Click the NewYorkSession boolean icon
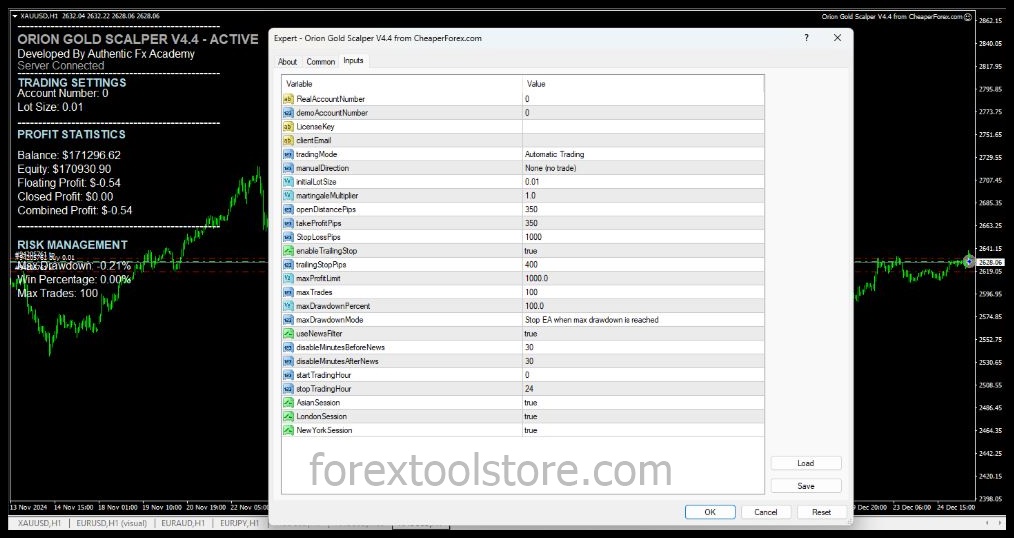Viewport: 1014px width, 538px height. [288, 430]
